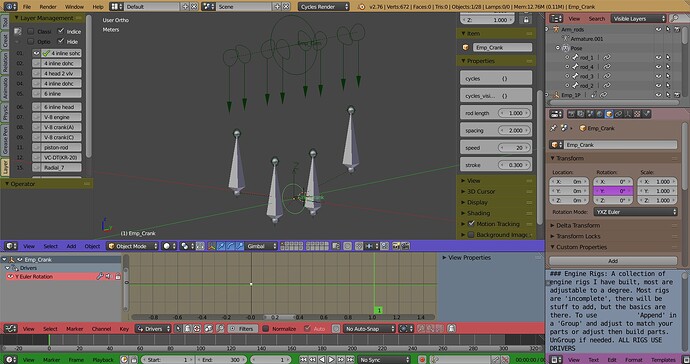The height and width of the screenshot is (364, 690).
Task: Click the pivot point selector icon
Action: point(187,246)
